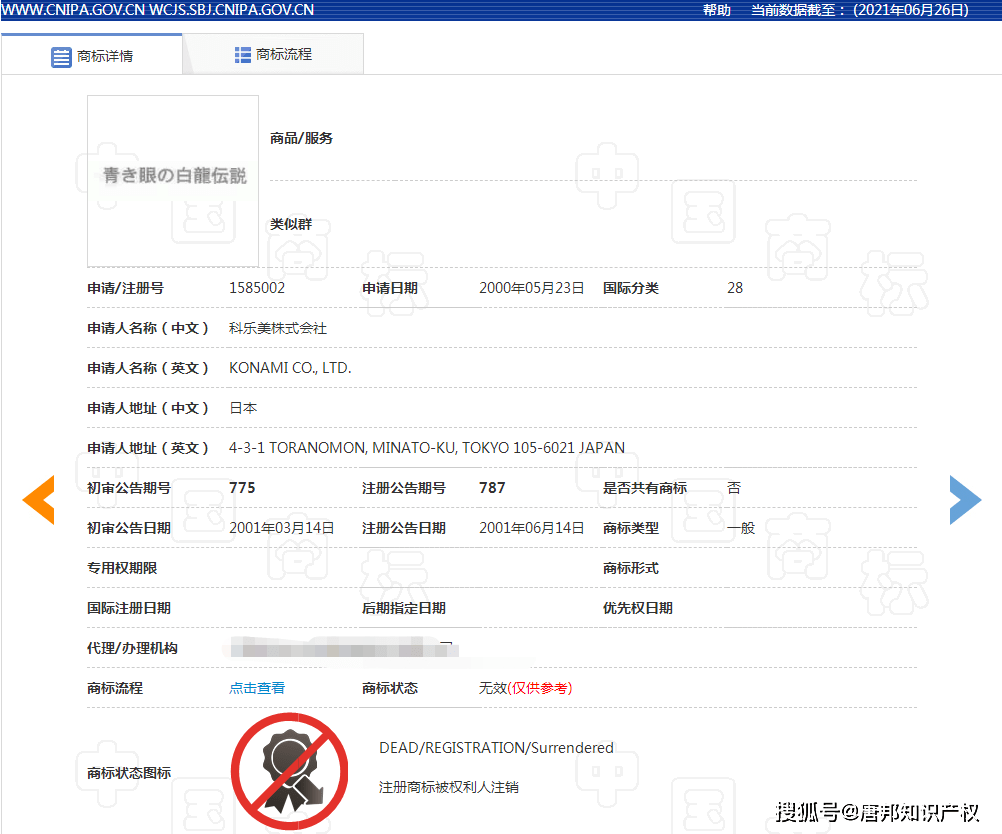Viewport: 1002px width, 834px height.
Task: Click the 帮助 help link
Action: coord(716,10)
